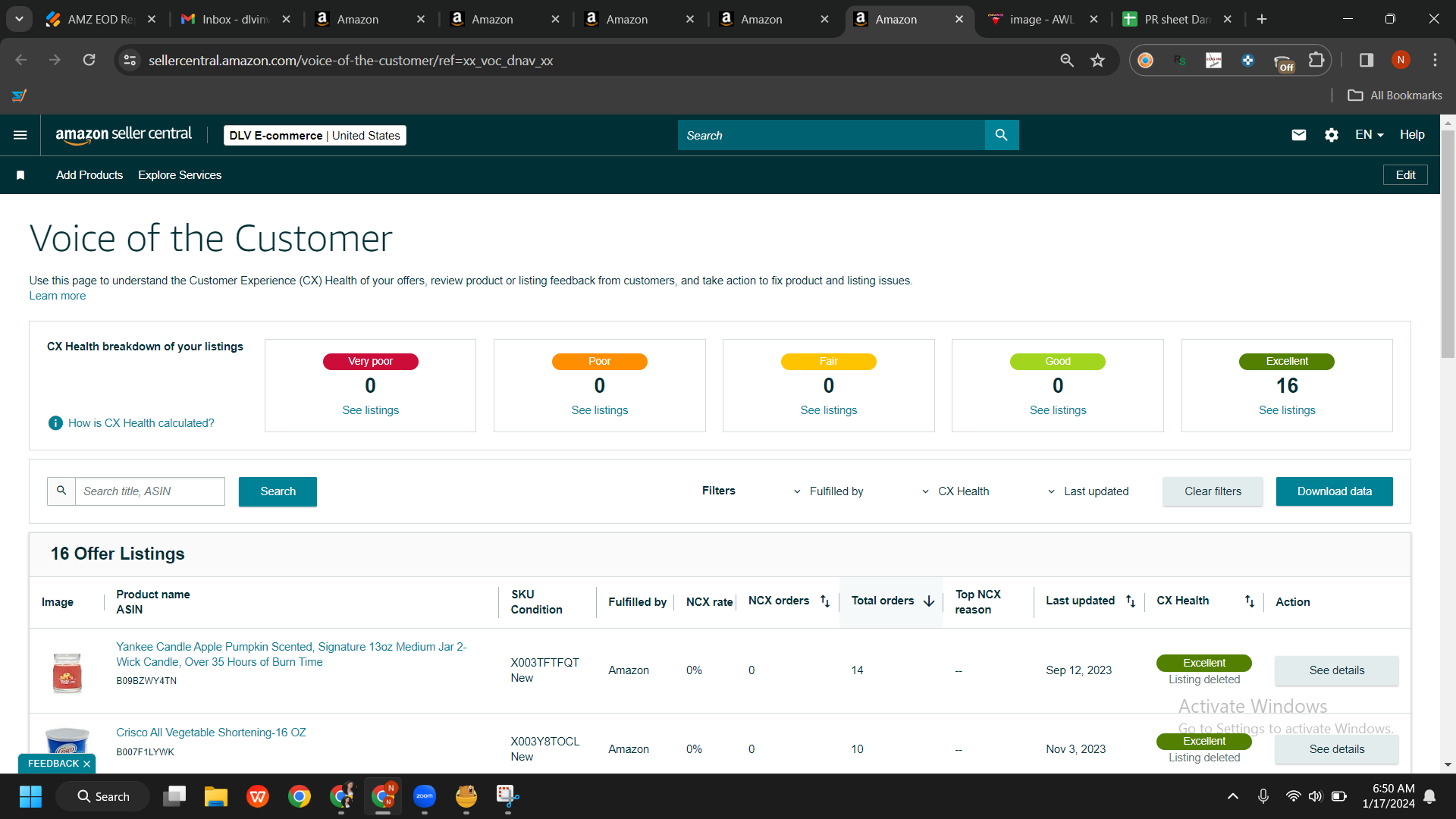Open Chrome side panel icon
The width and height of the screenshot is (1456, 819).
tap(1367, 60)
